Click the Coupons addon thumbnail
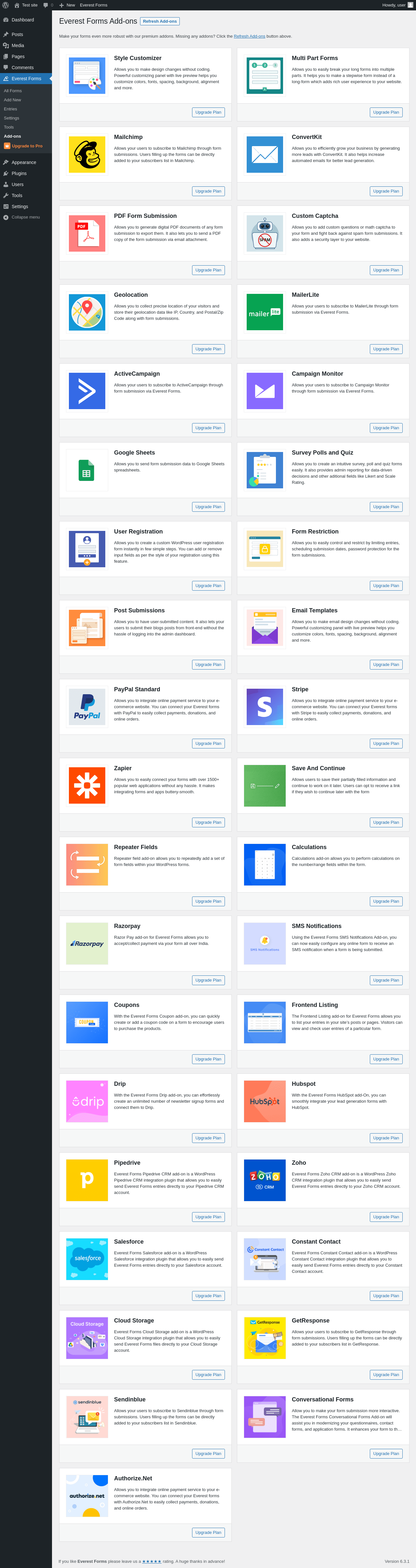416x1568 pixels. (87, 1022)
